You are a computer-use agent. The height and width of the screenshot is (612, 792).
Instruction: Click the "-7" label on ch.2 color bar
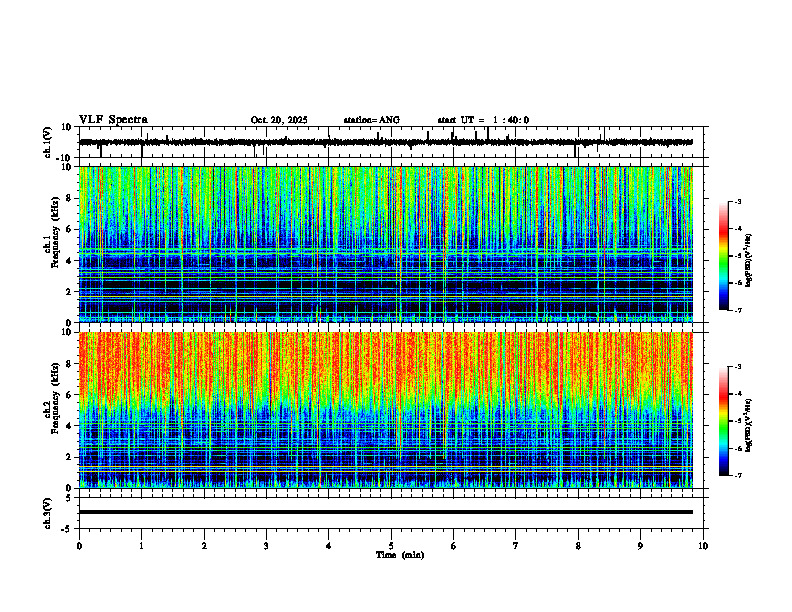737,475
